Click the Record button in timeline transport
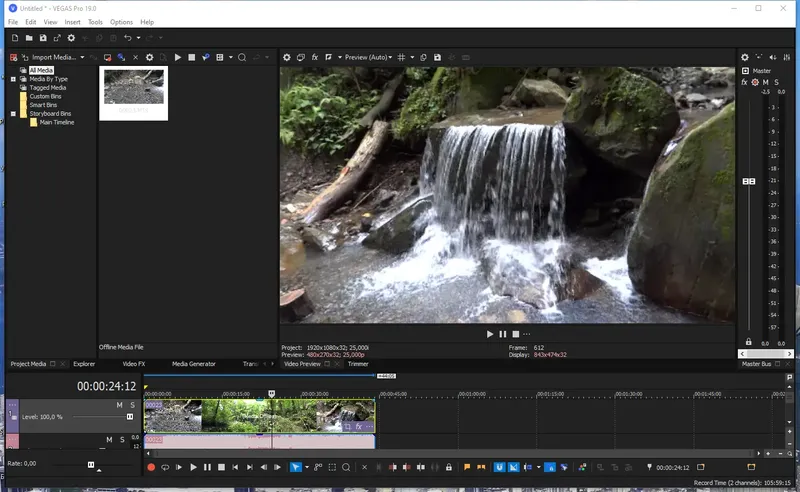 pyautogui.click(x=151, y=467)
